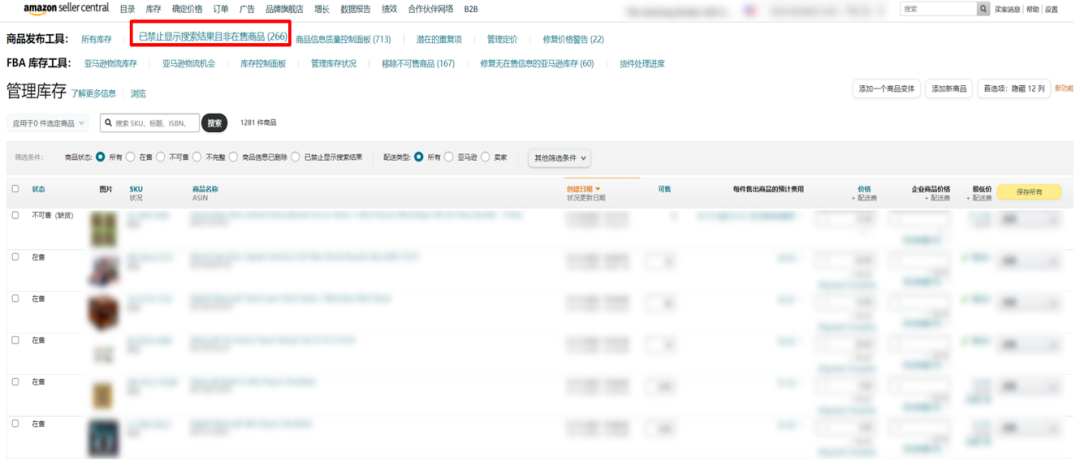Open thumbnail of the 不可售 (缺货) product

(x=103, y=229)
